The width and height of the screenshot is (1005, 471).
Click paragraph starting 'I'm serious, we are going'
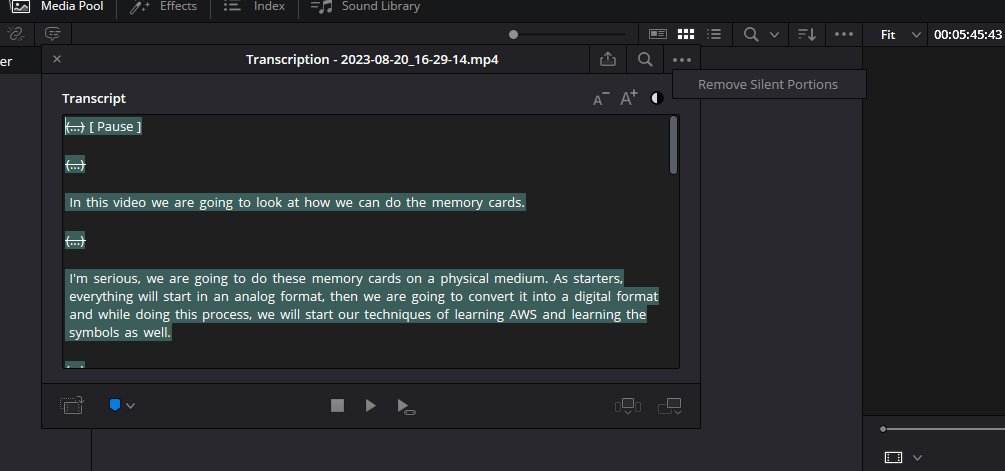(x=363, y=306)
